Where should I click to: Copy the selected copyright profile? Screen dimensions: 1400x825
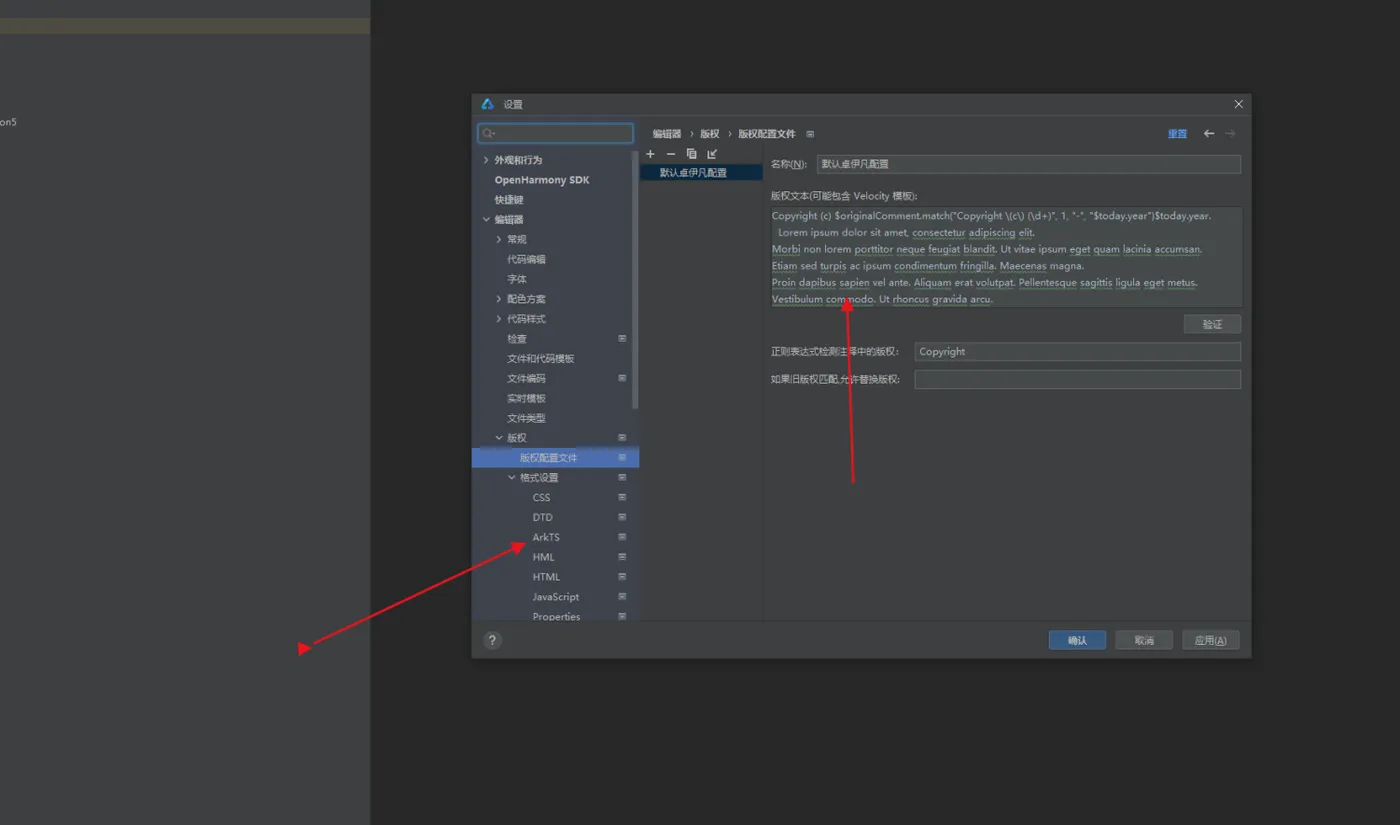[691, 154]
